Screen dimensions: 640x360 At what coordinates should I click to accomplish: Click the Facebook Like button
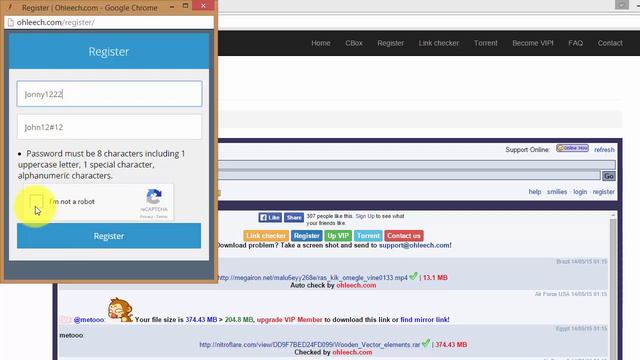pyautogui.click(x=270, y=218)
